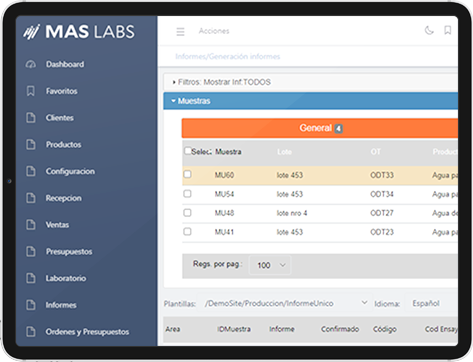This screenshot has height=362, width=473.
Task: Click the MAS LABS logo
Action: coord(79,32)
